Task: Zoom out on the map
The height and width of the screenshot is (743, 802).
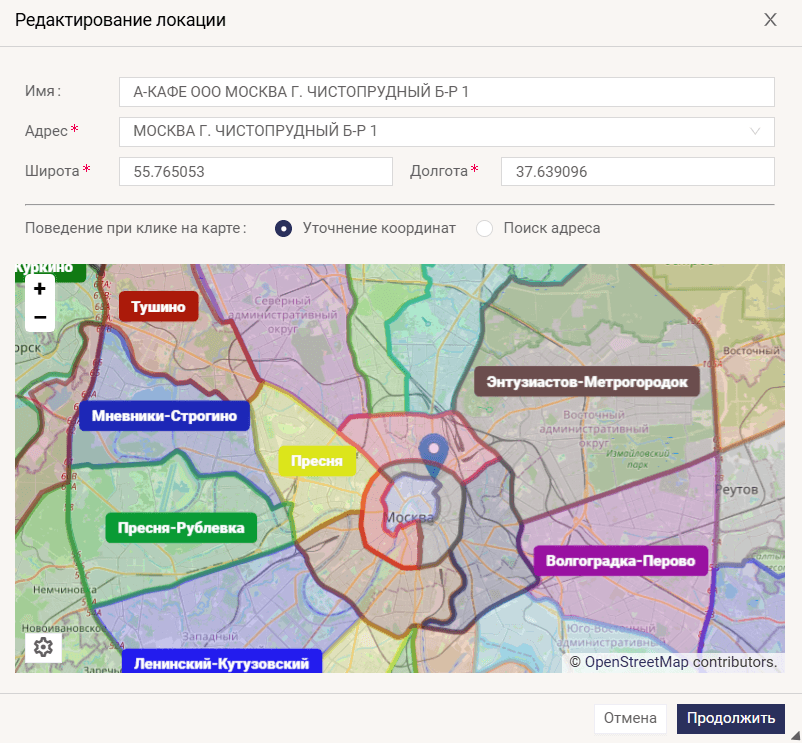Action: pos(40,317)
